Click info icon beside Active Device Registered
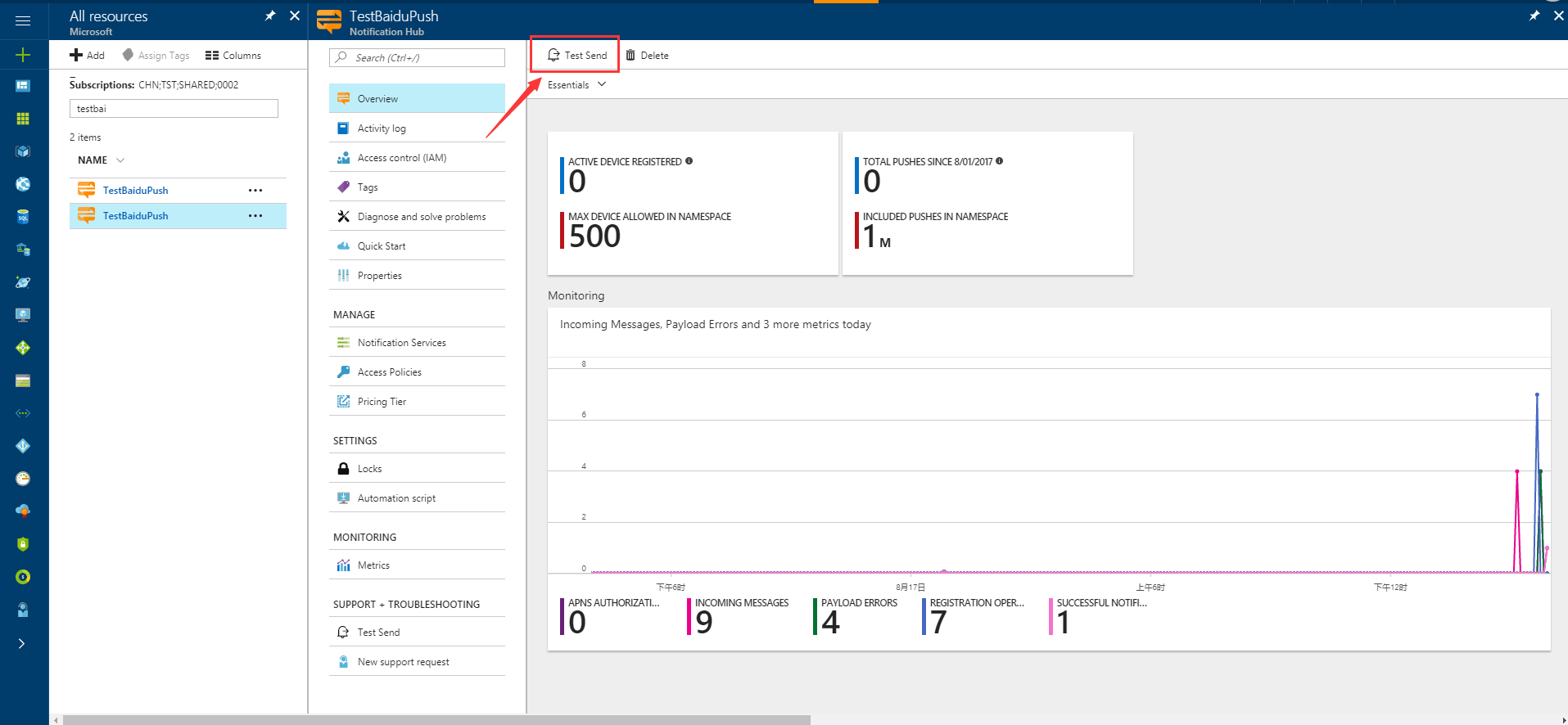Screen dimensions: 1568x725 pyautogui.click(x=689, y=161)
